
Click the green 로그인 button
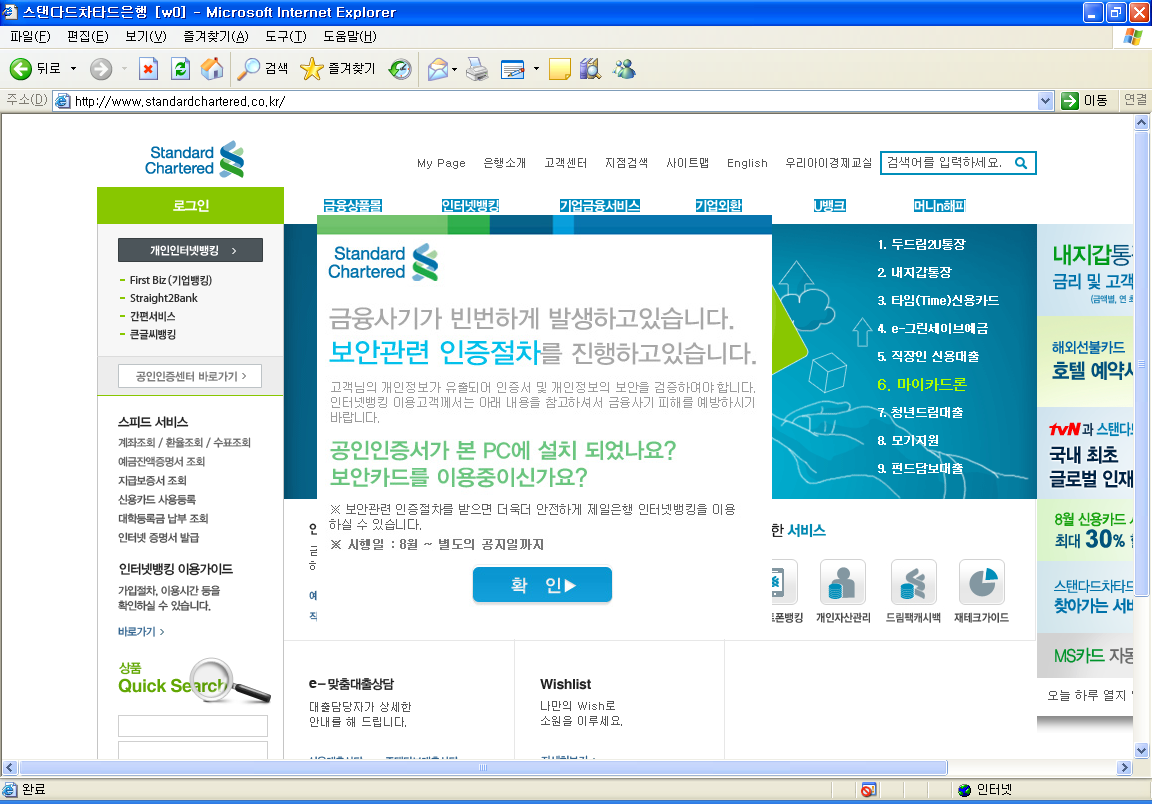(190, 206)
